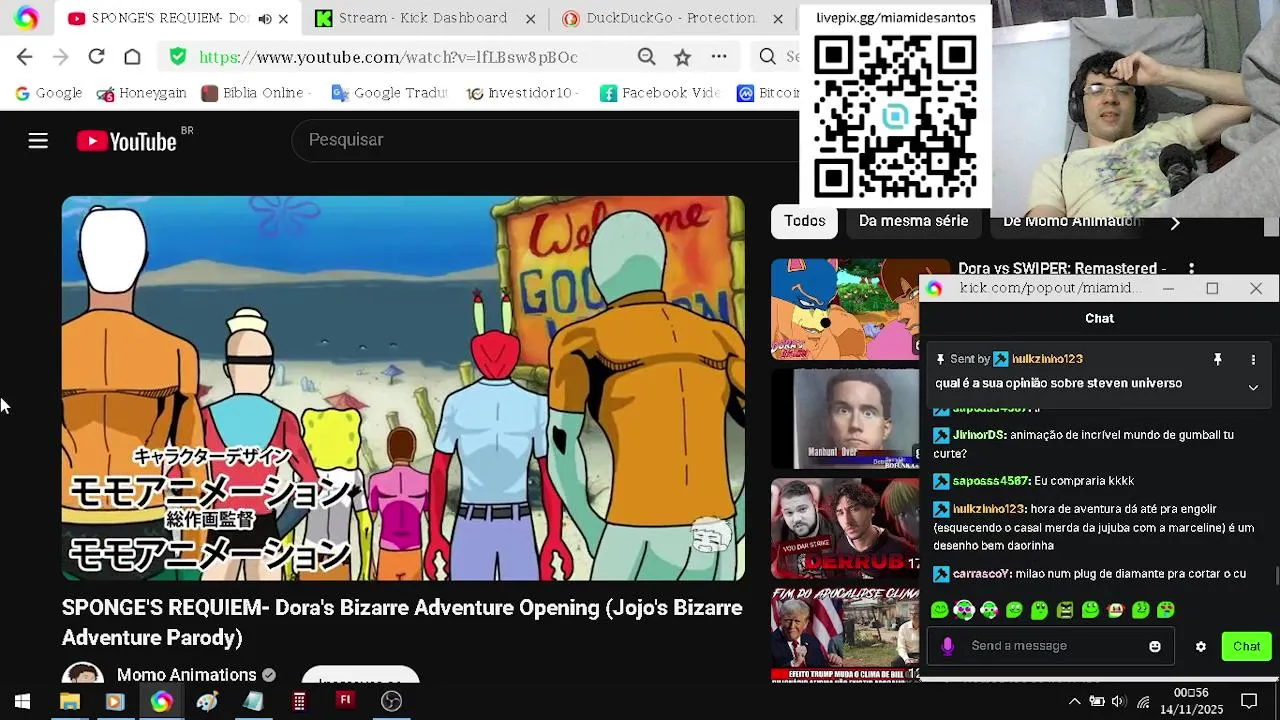Open the OBS Studio taskbar icon
Viewport: 1280px width, 720px height.
click(391, 701)
